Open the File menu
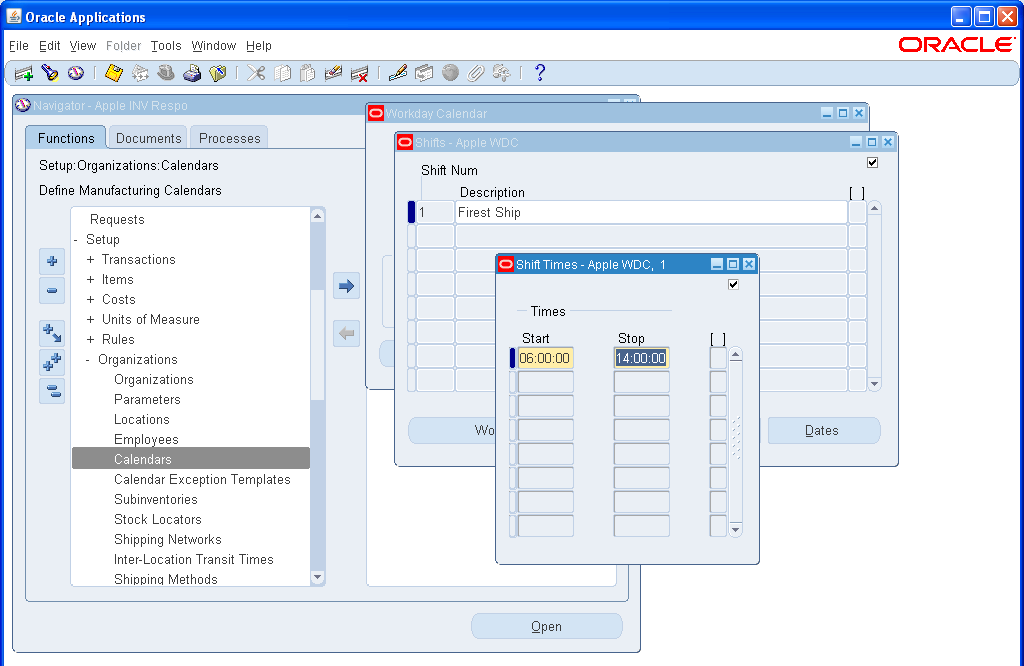The height and width of the screenshot is (666, 1024). point(19,46)
